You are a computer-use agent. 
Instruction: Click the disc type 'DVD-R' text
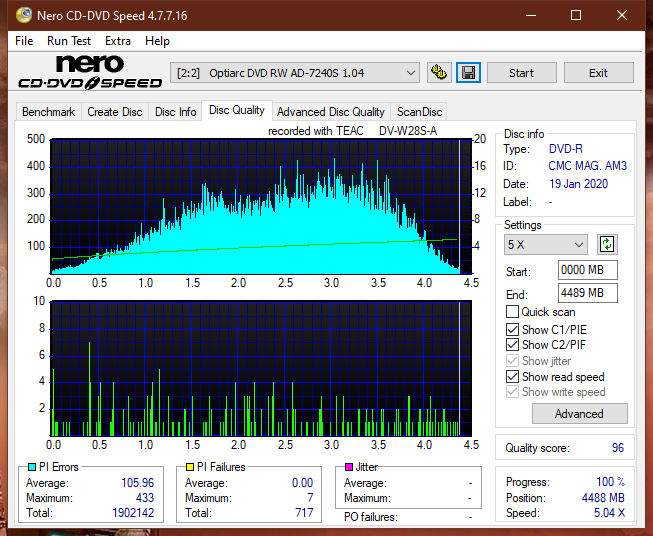[x=566, y=149]
